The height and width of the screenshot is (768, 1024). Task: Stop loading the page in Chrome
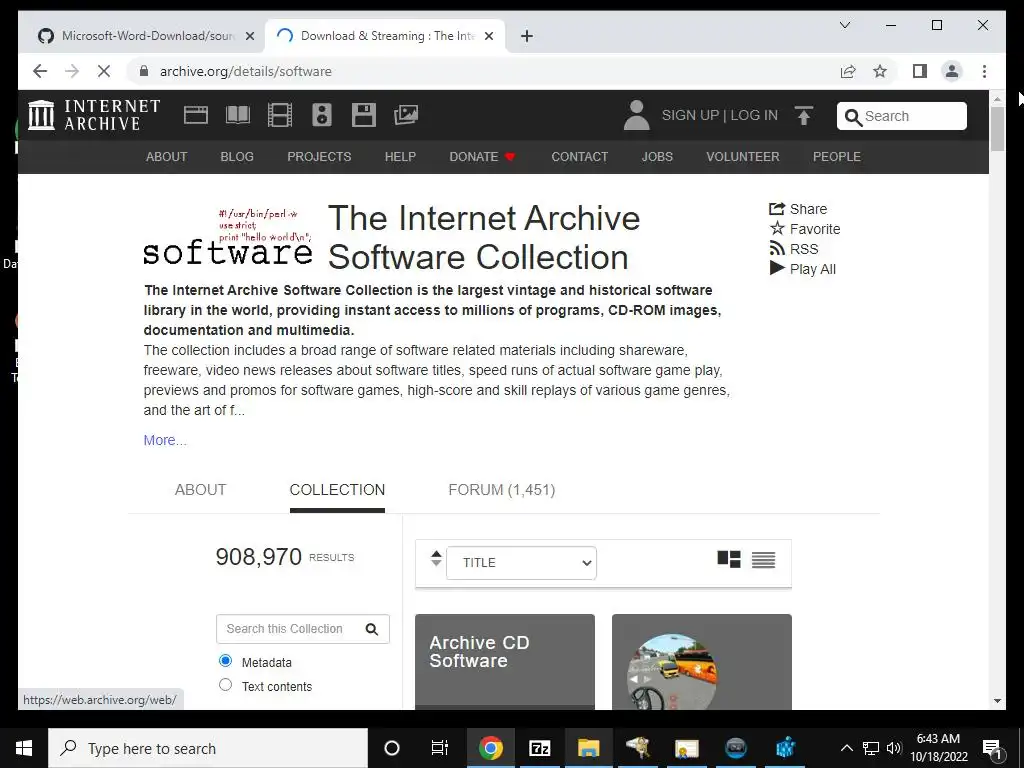[104, 71]
